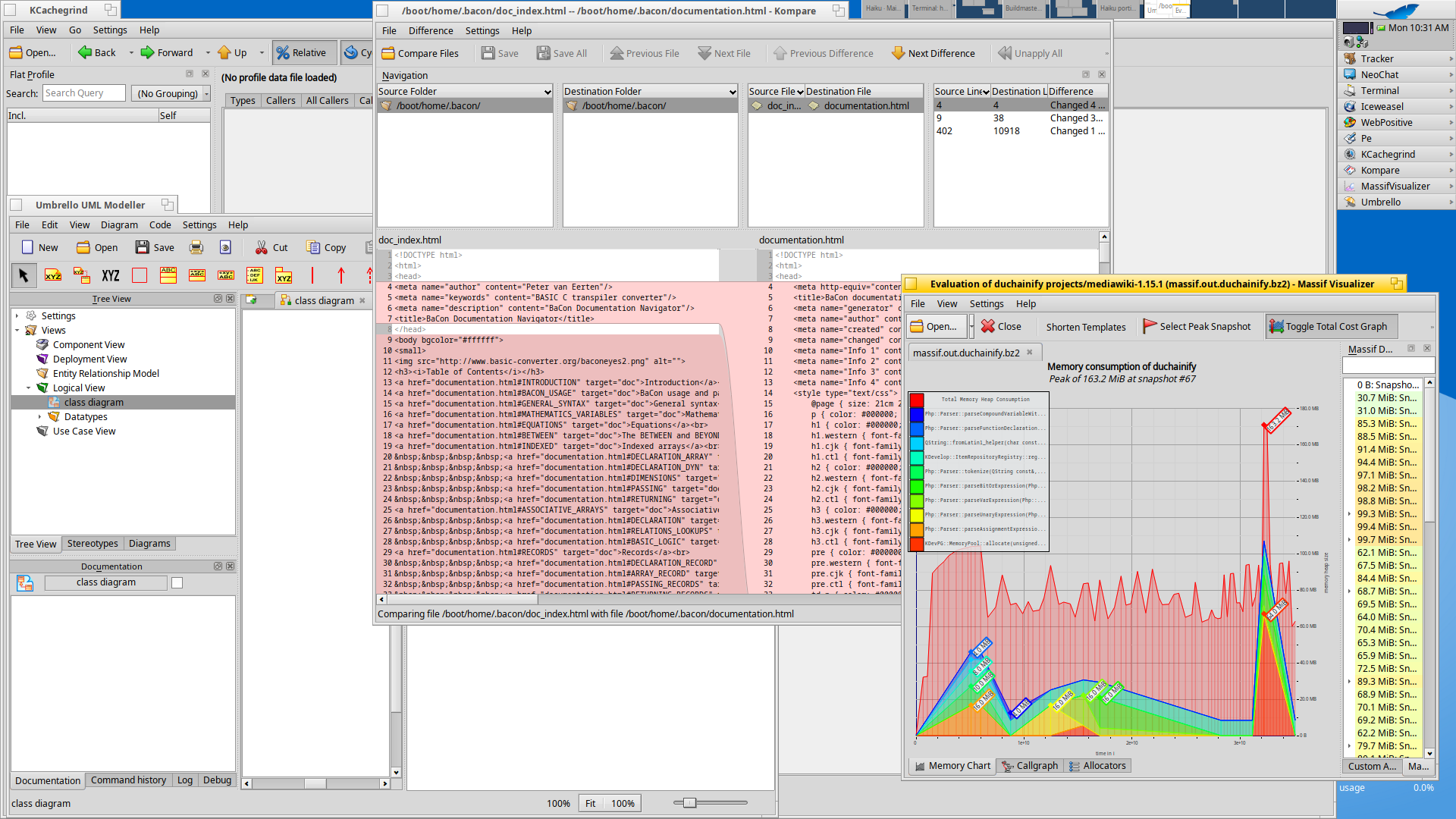
Task: Open the Source Folder combo box
Action: (x=465, y=91)
